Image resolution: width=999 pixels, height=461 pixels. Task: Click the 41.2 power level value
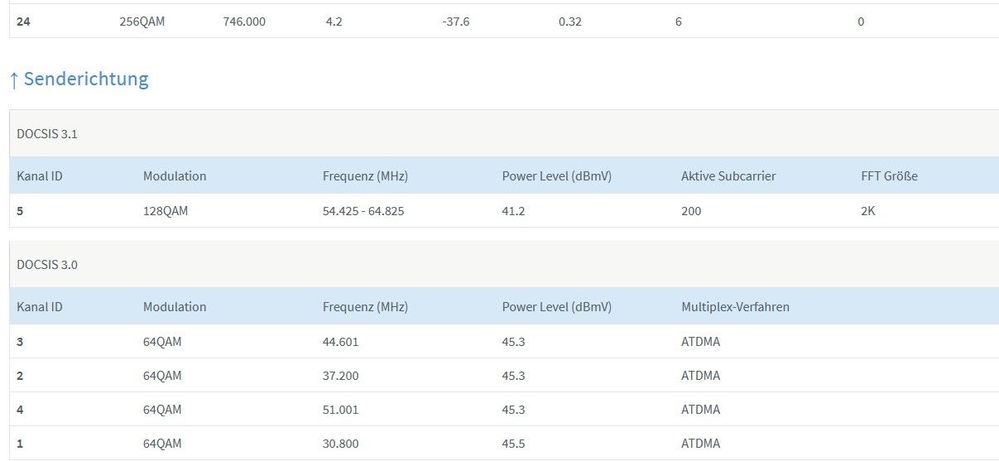[515, 211]
